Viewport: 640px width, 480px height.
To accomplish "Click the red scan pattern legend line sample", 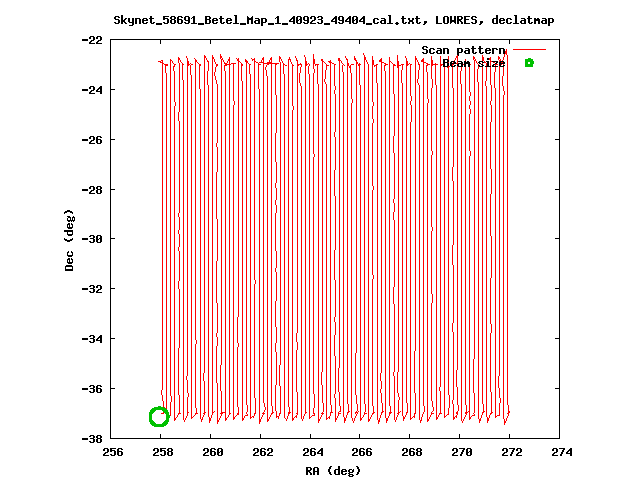I will (x=529, y=50).
